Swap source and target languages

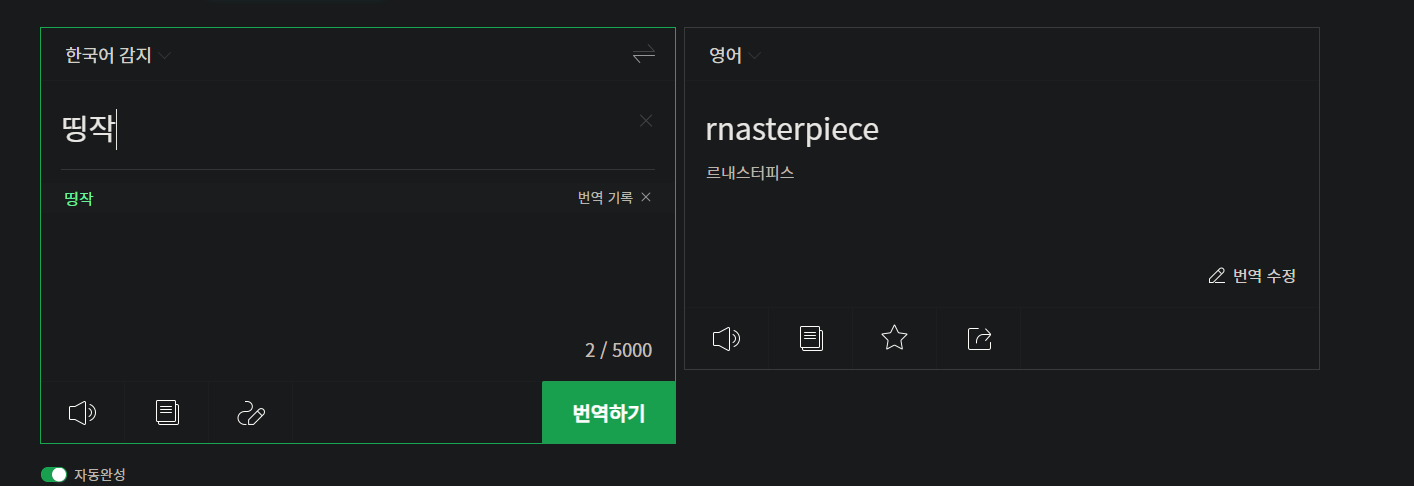point(643,55)
